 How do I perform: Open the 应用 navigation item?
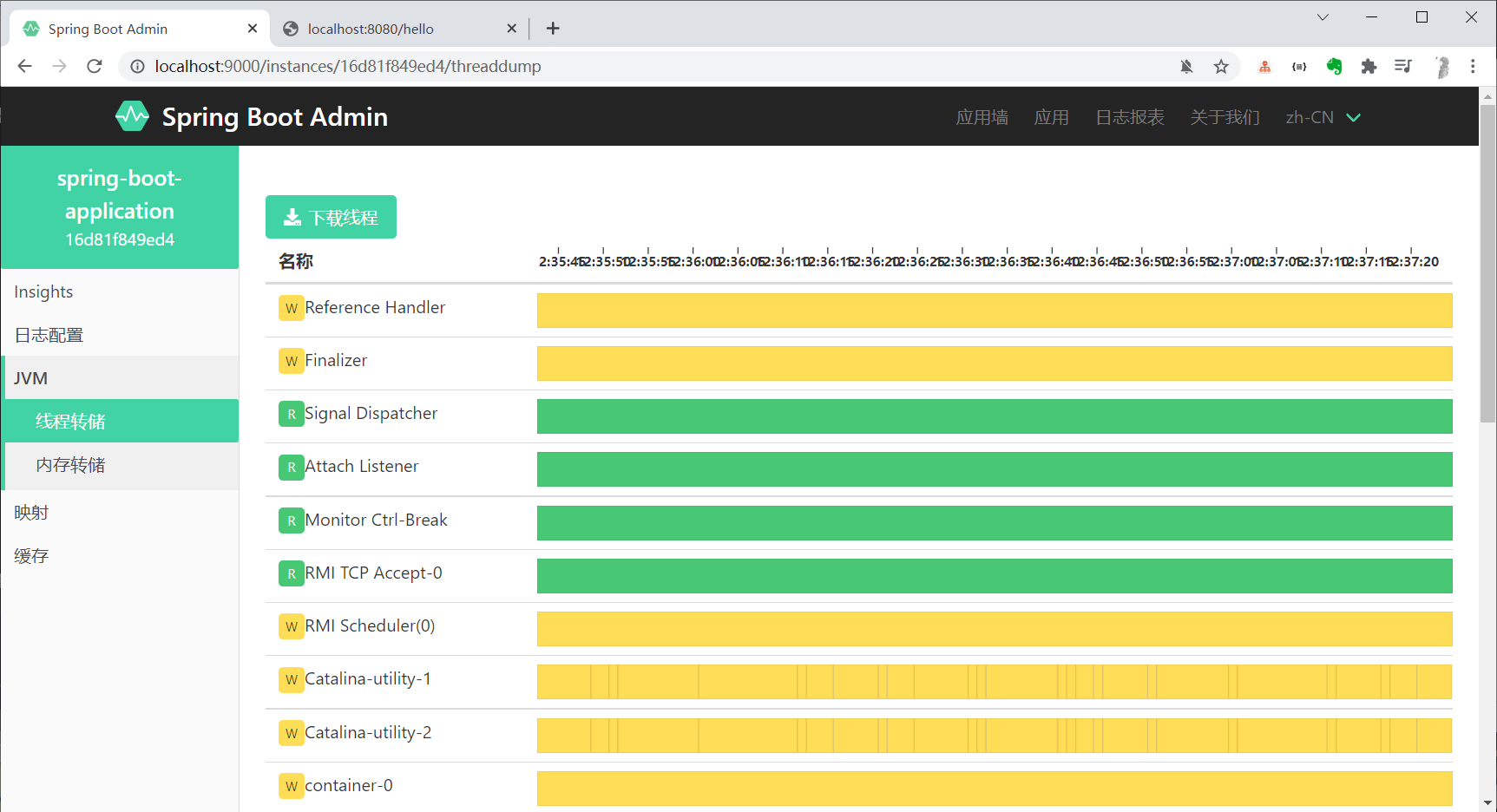click(x=1052, y=117)
